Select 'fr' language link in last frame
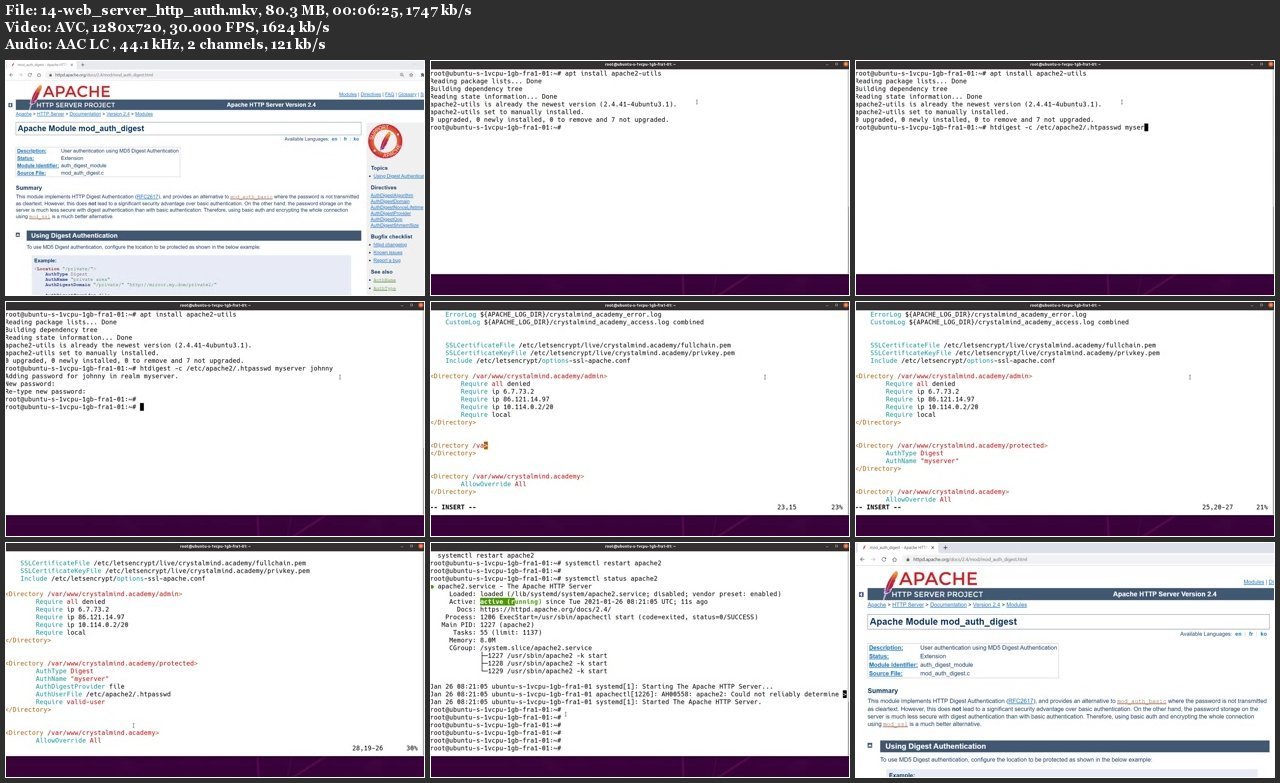This screenshot has width=1280, height=783. [1251, 634]
